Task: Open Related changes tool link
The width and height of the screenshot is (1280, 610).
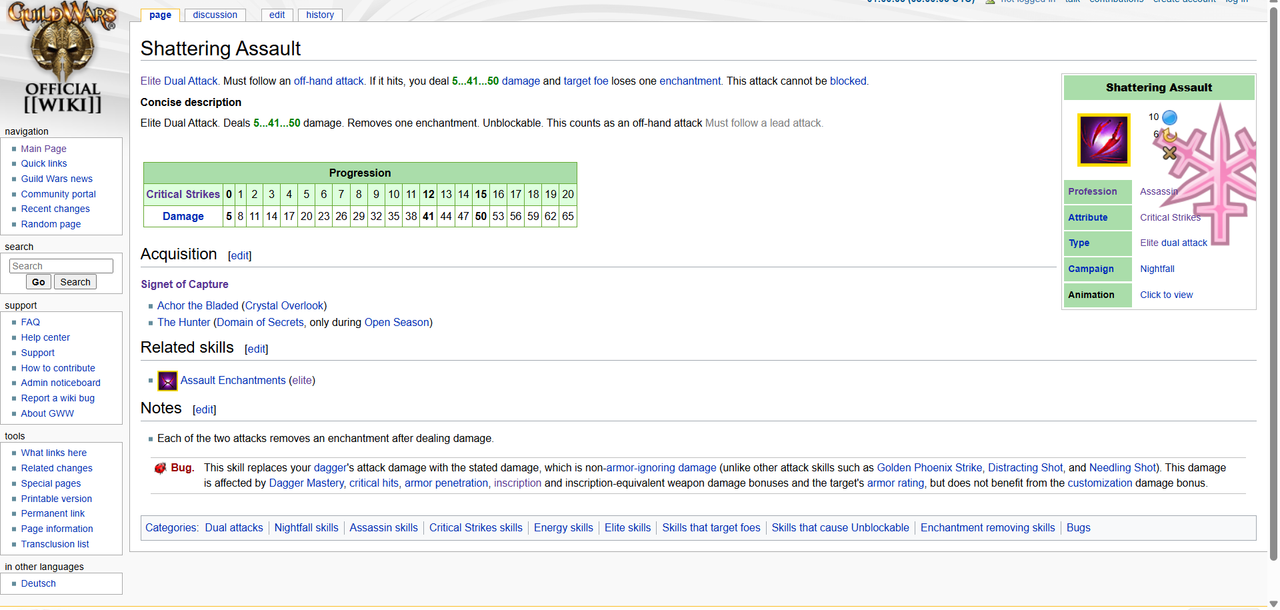Action: tap(57, 468)
